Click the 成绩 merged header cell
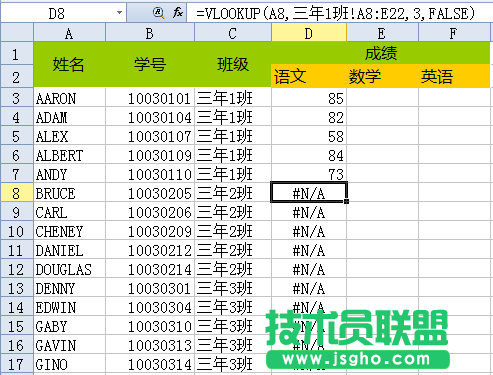 click(381, 53)
